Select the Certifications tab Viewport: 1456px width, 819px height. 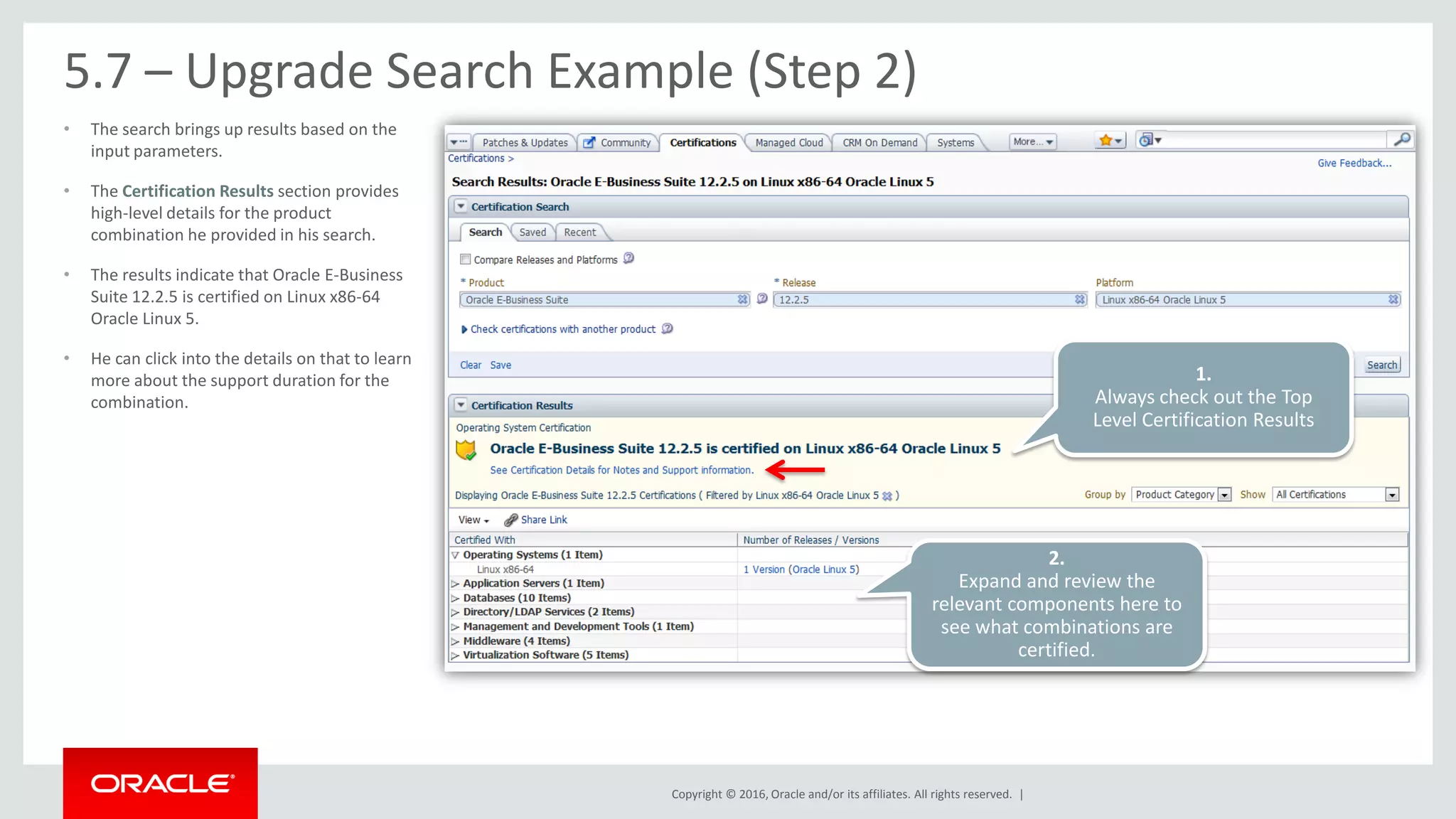(702, 142)
